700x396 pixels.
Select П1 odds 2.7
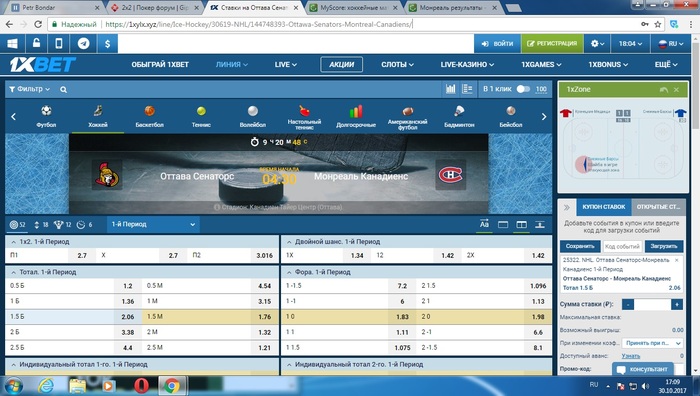pos(82,255)
